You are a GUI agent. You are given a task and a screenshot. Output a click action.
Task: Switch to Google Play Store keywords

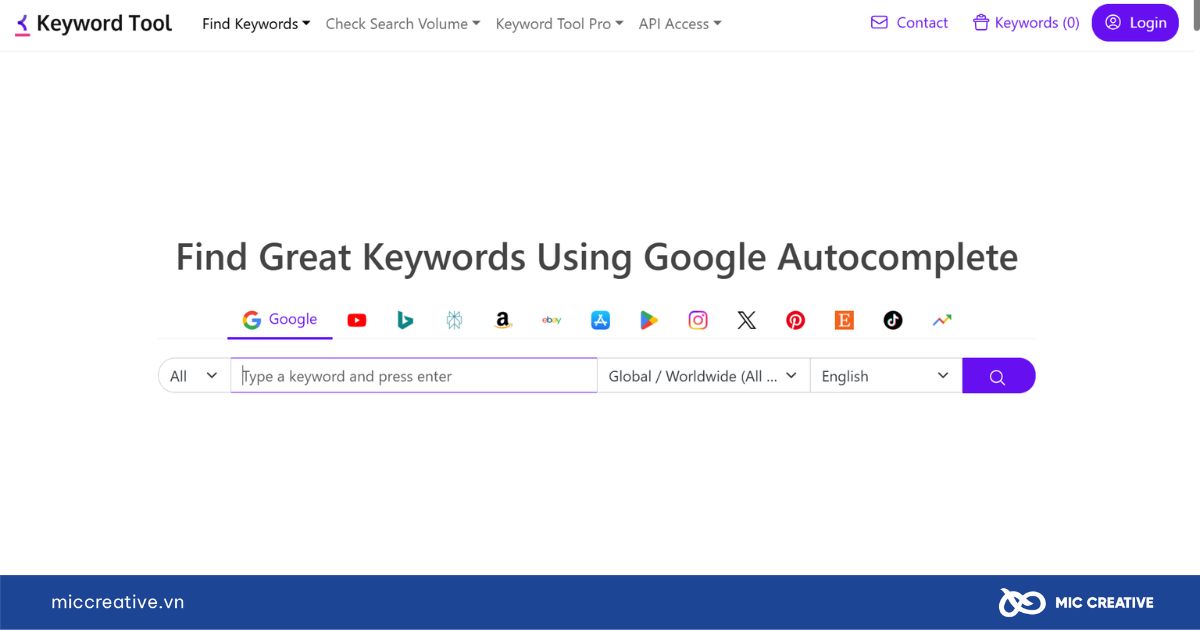(649, 320)
